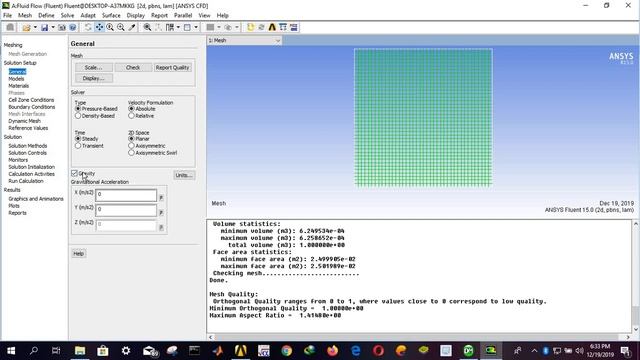Open File Explorer from the taskbar
Image resolution: width=640 pixels, height=360 pixels.
click(x=80, y=350)
